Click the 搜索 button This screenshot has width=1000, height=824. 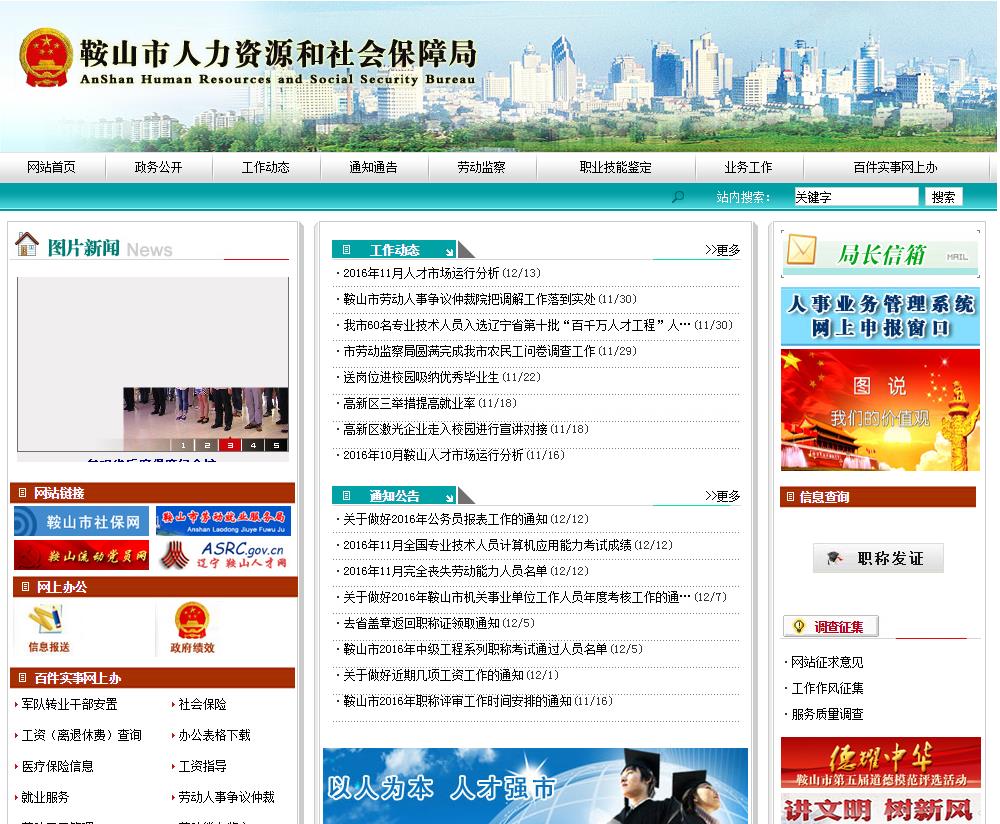pos(943,197)
